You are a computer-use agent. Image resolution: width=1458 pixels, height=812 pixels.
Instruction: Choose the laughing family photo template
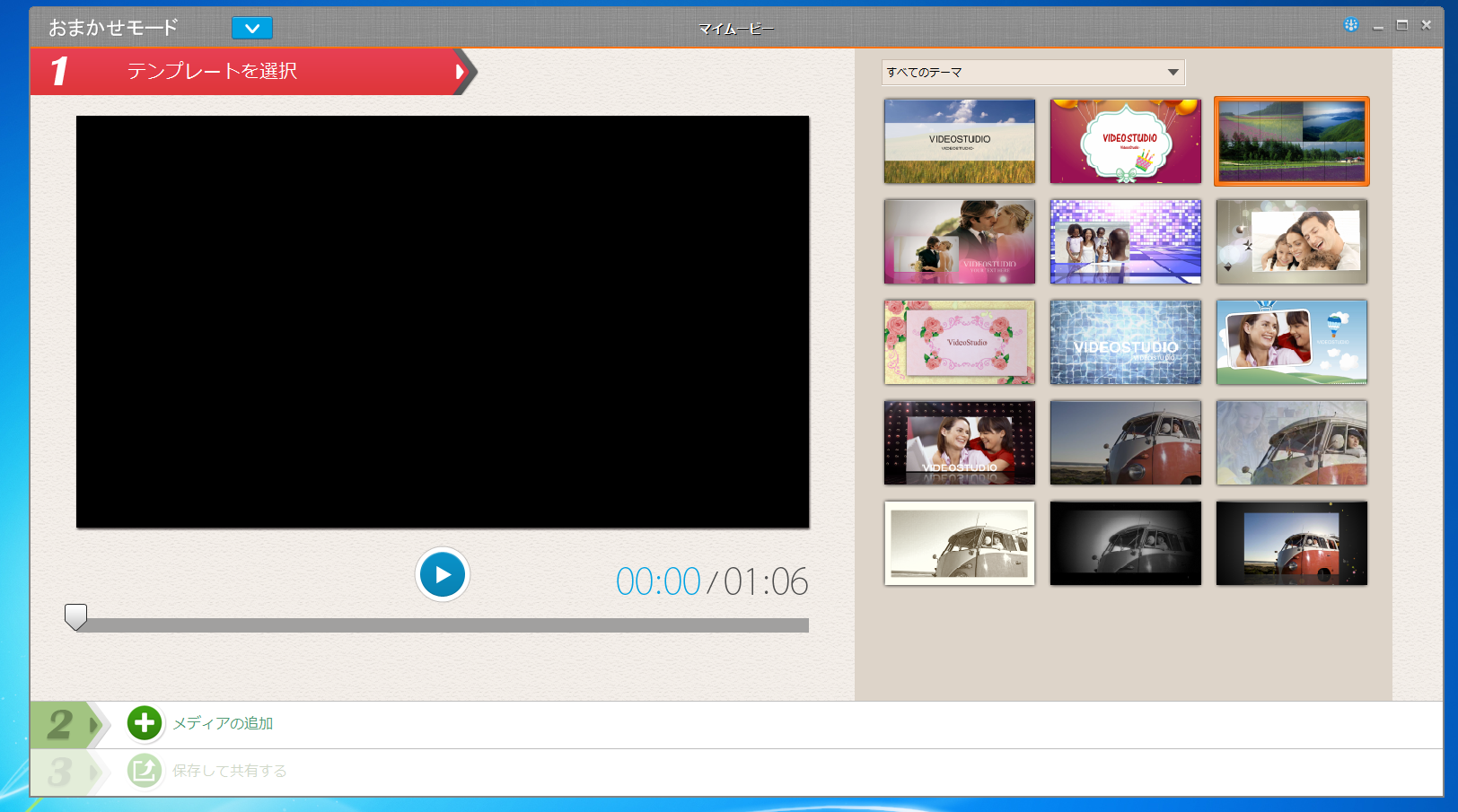1292,242
